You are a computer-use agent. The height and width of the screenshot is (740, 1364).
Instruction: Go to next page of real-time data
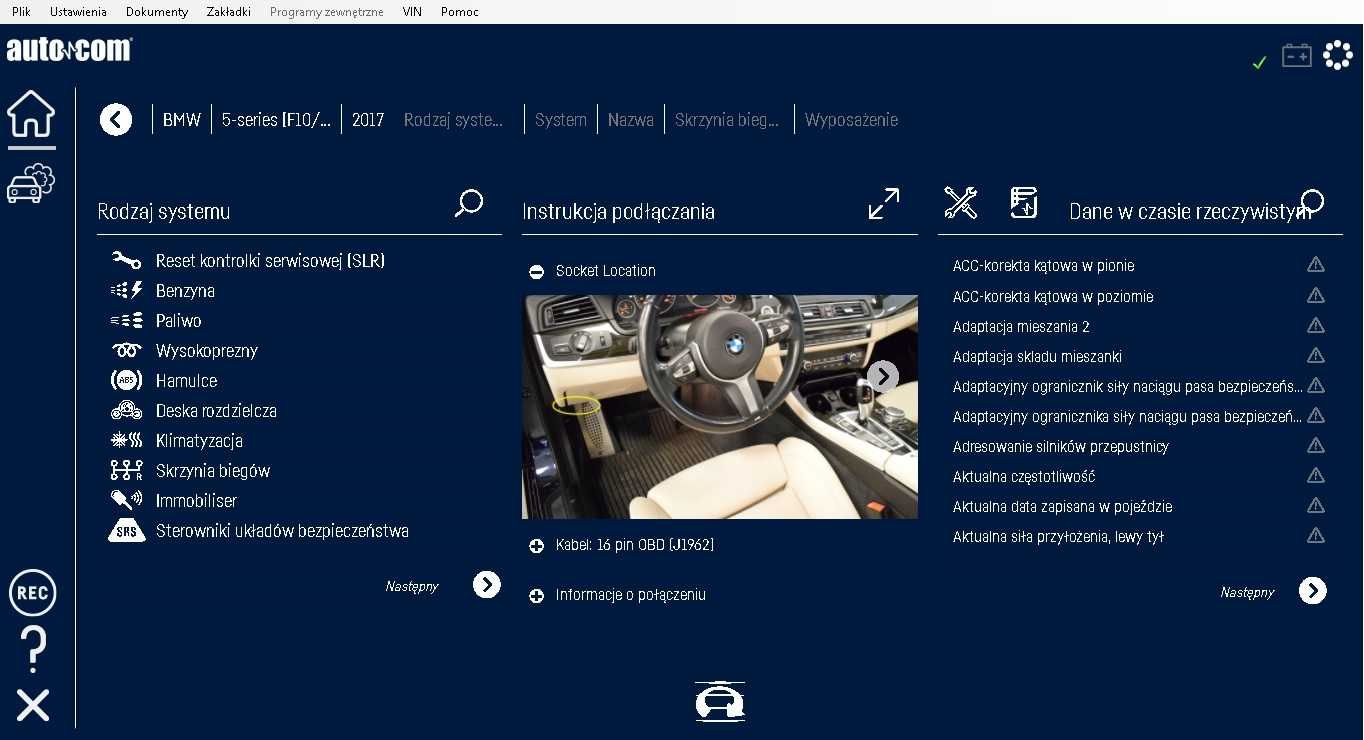[x=1313, y=591]
